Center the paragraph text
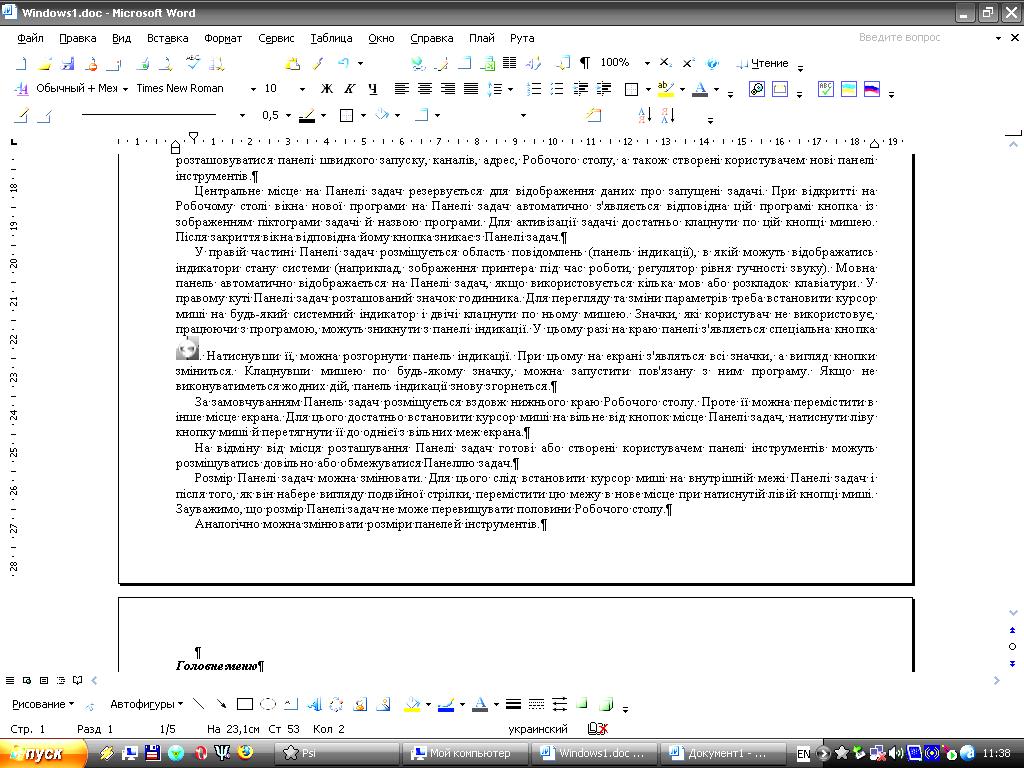This screenshot has height=768, width=1024. [x=424, y=89]
